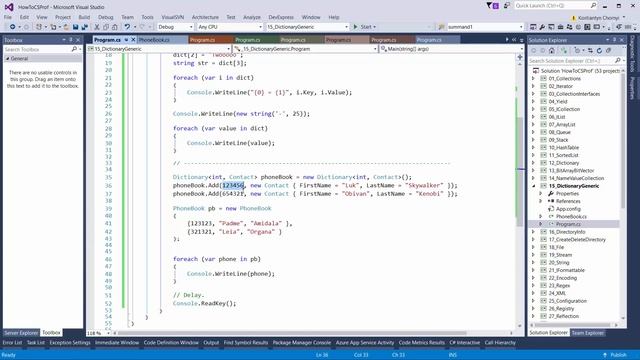Click the wrench Properties icon in toolbar

[x=542, y=27]
